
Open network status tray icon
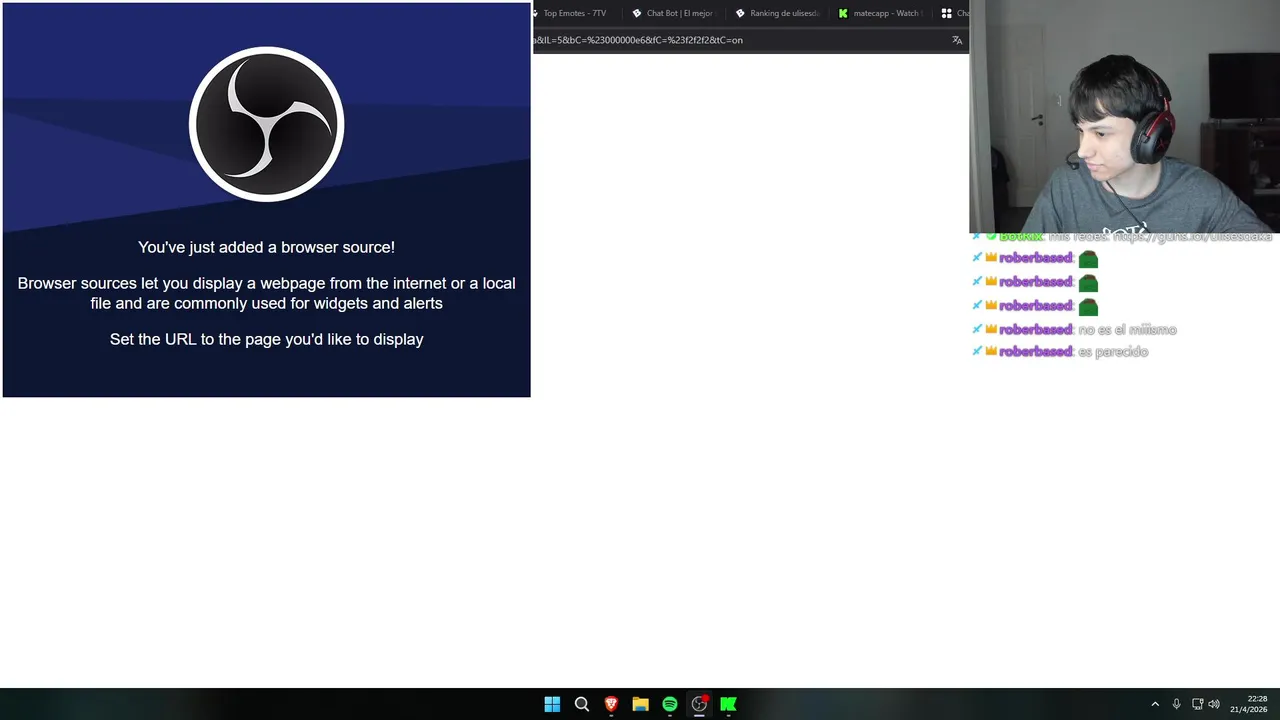(1197, 704)
